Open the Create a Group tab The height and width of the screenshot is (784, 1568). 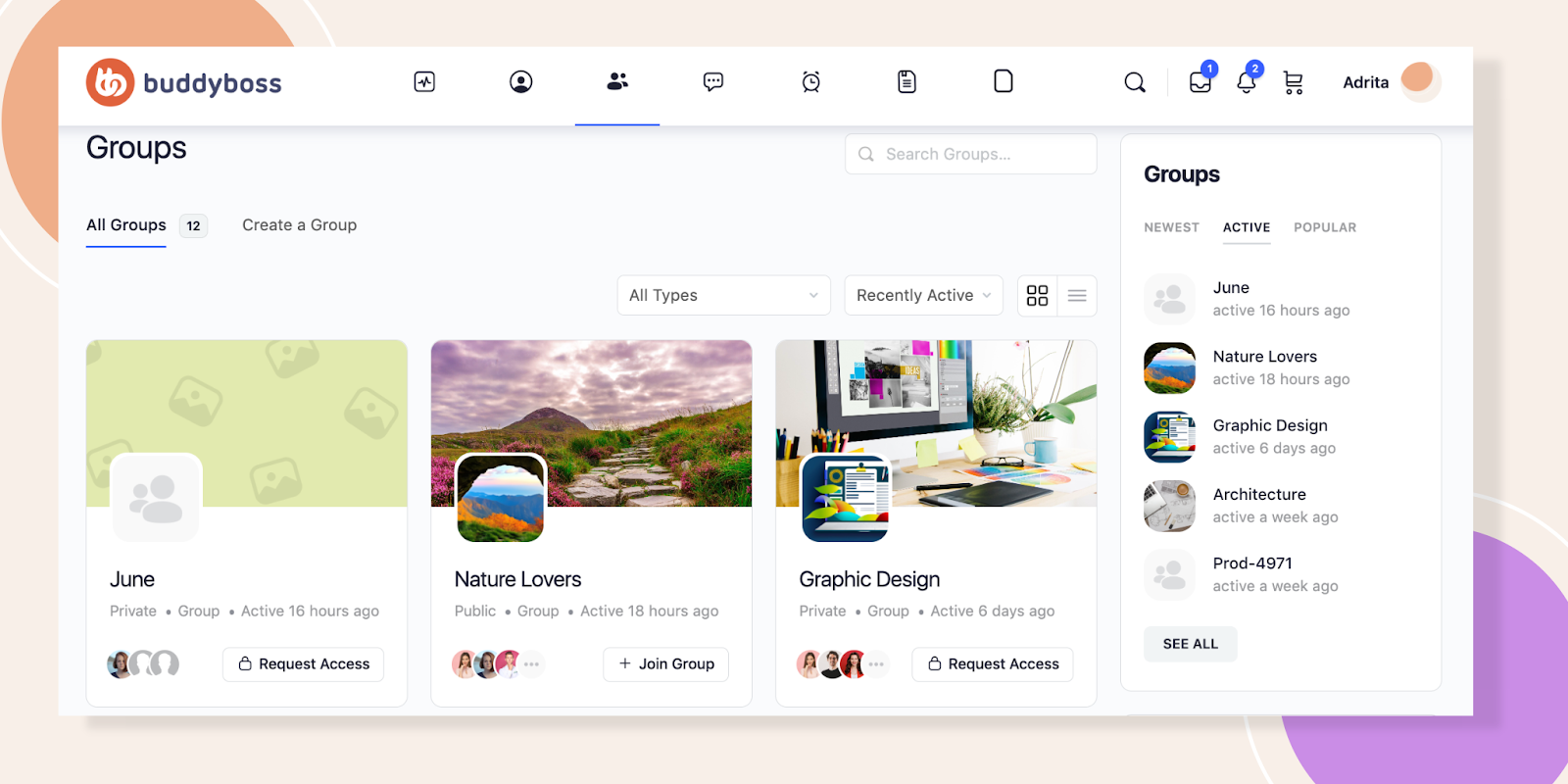click(300, 225)
